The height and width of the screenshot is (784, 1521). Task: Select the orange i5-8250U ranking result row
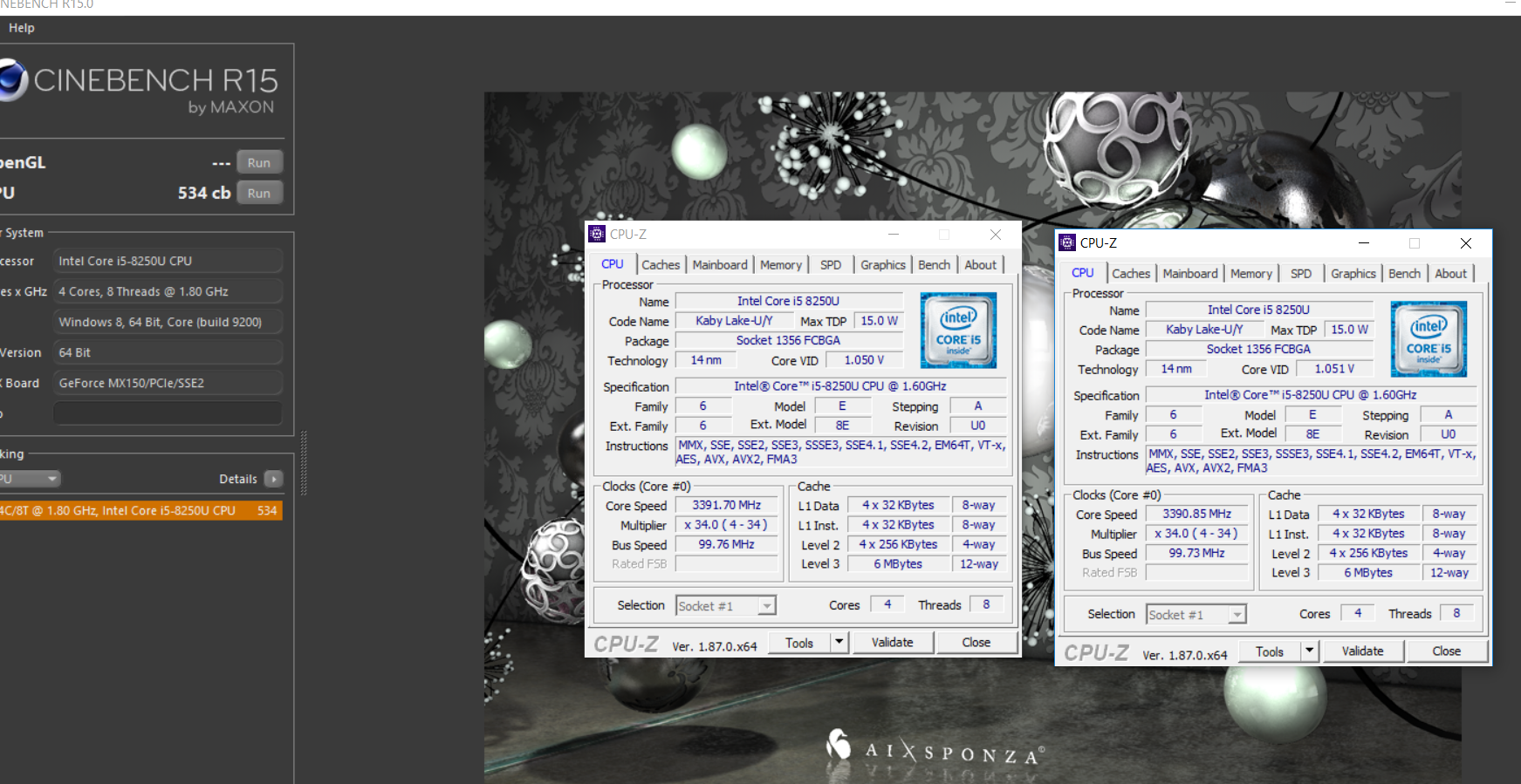(140, 511)
